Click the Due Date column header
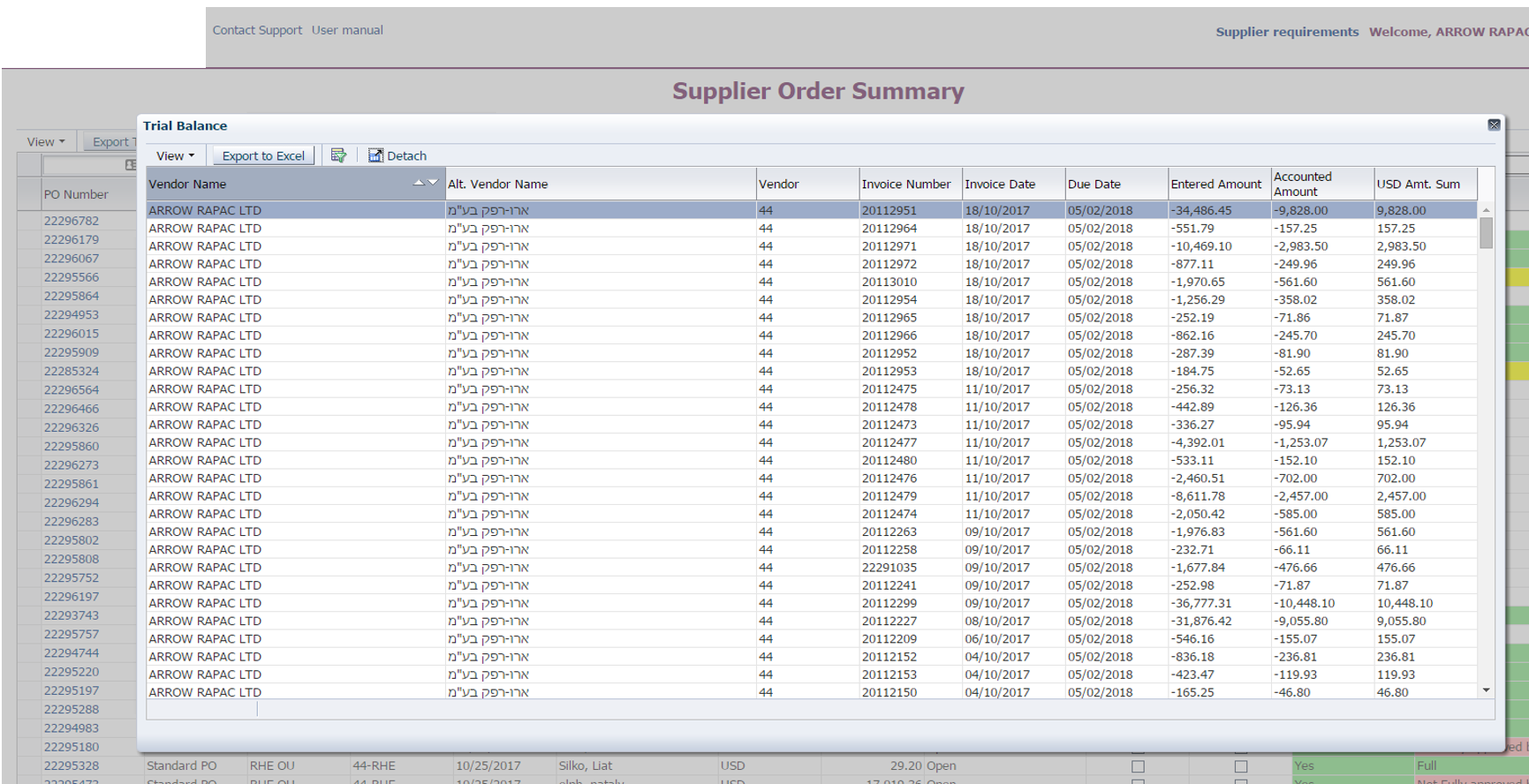Image resolution: width=1529 pixels, height=784 pixels. coord(1094,184)
